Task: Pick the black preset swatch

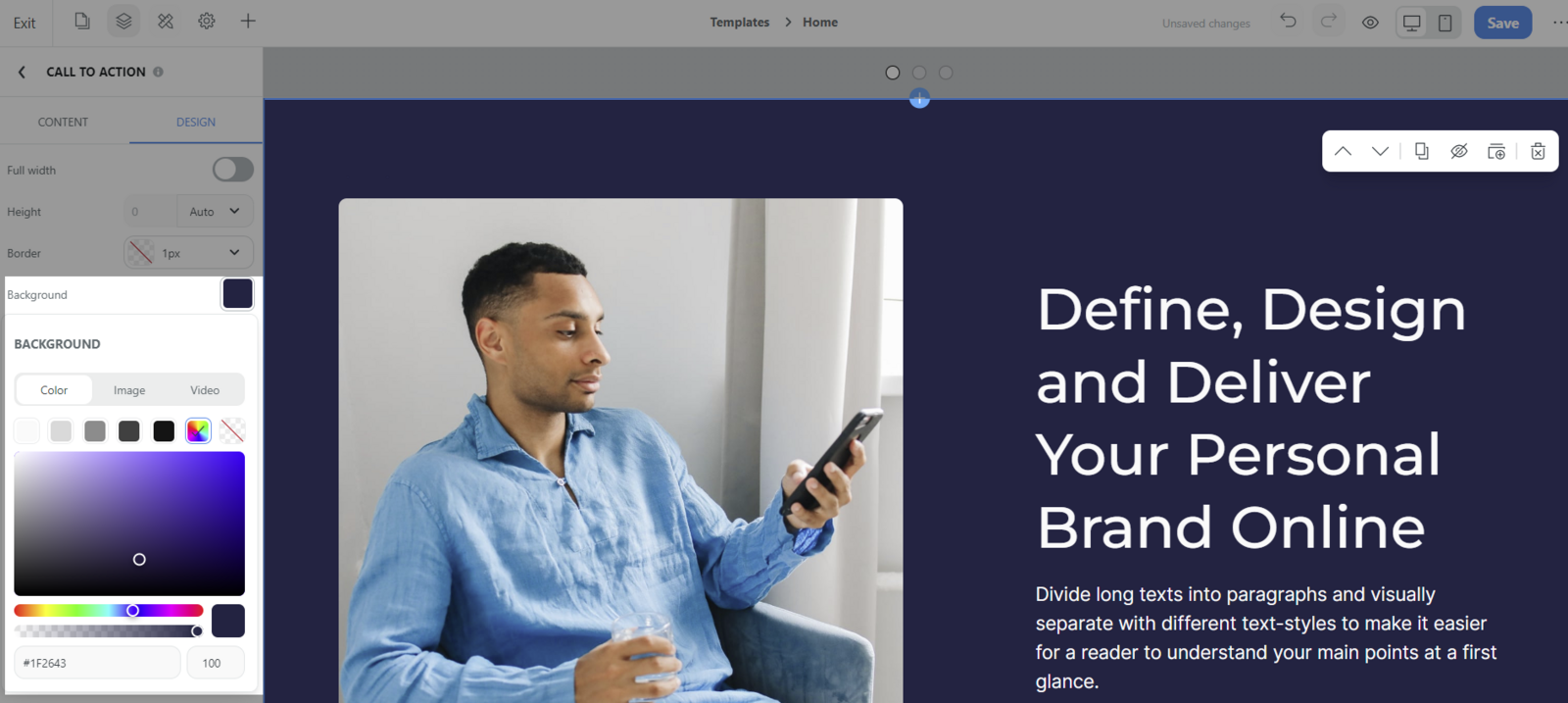Action: point(164,430)
